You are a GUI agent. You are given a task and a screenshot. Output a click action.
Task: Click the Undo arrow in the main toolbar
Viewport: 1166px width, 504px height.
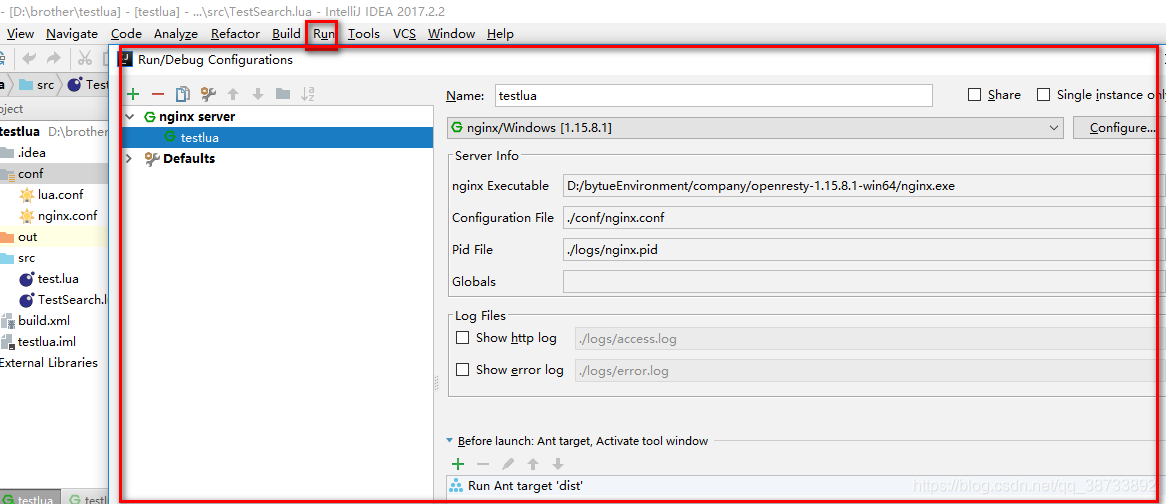click(x=28, y=59)
